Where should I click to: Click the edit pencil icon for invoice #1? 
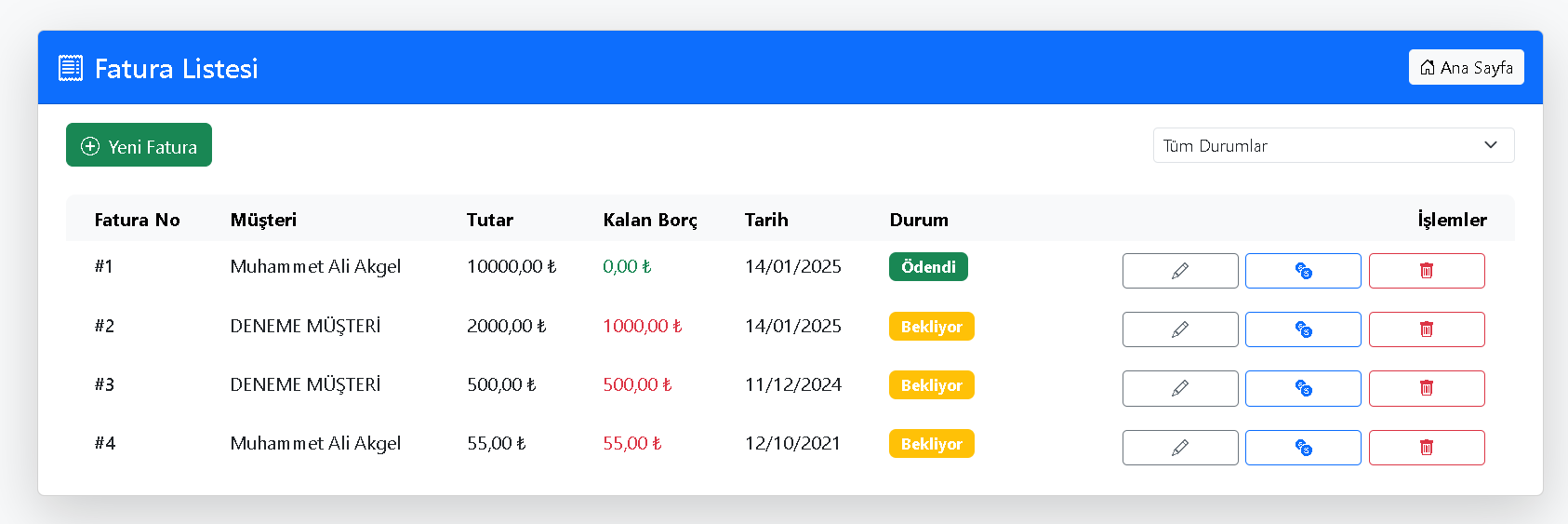pos(1179,271)
